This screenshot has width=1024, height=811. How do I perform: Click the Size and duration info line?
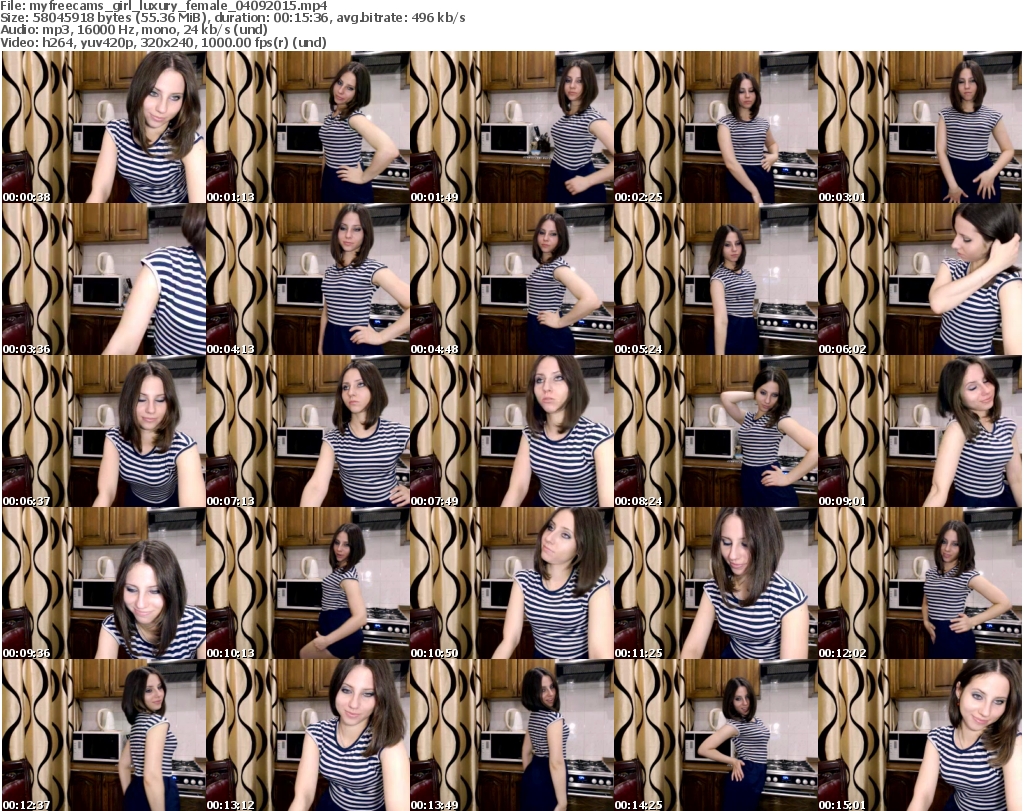[232, 18]
